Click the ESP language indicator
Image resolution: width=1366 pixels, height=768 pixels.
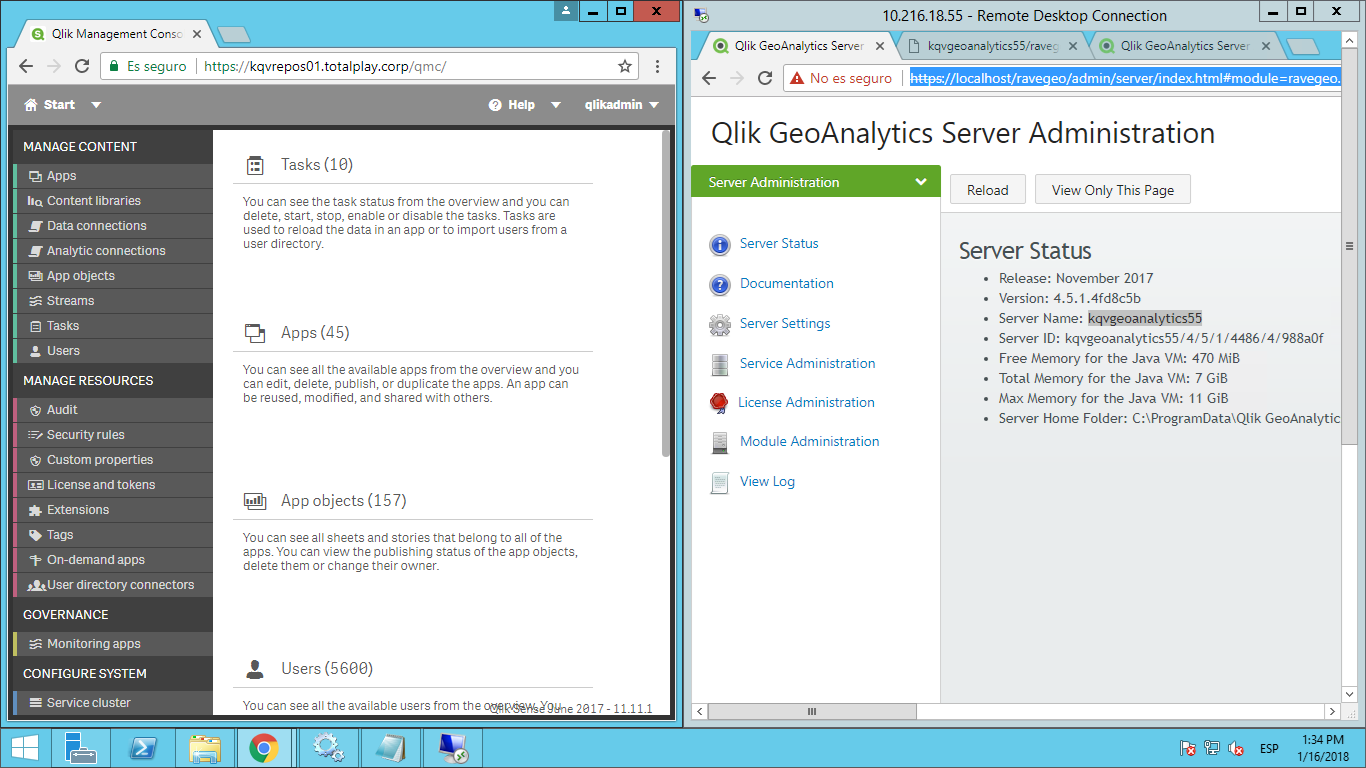click(x=1269, y=748)
